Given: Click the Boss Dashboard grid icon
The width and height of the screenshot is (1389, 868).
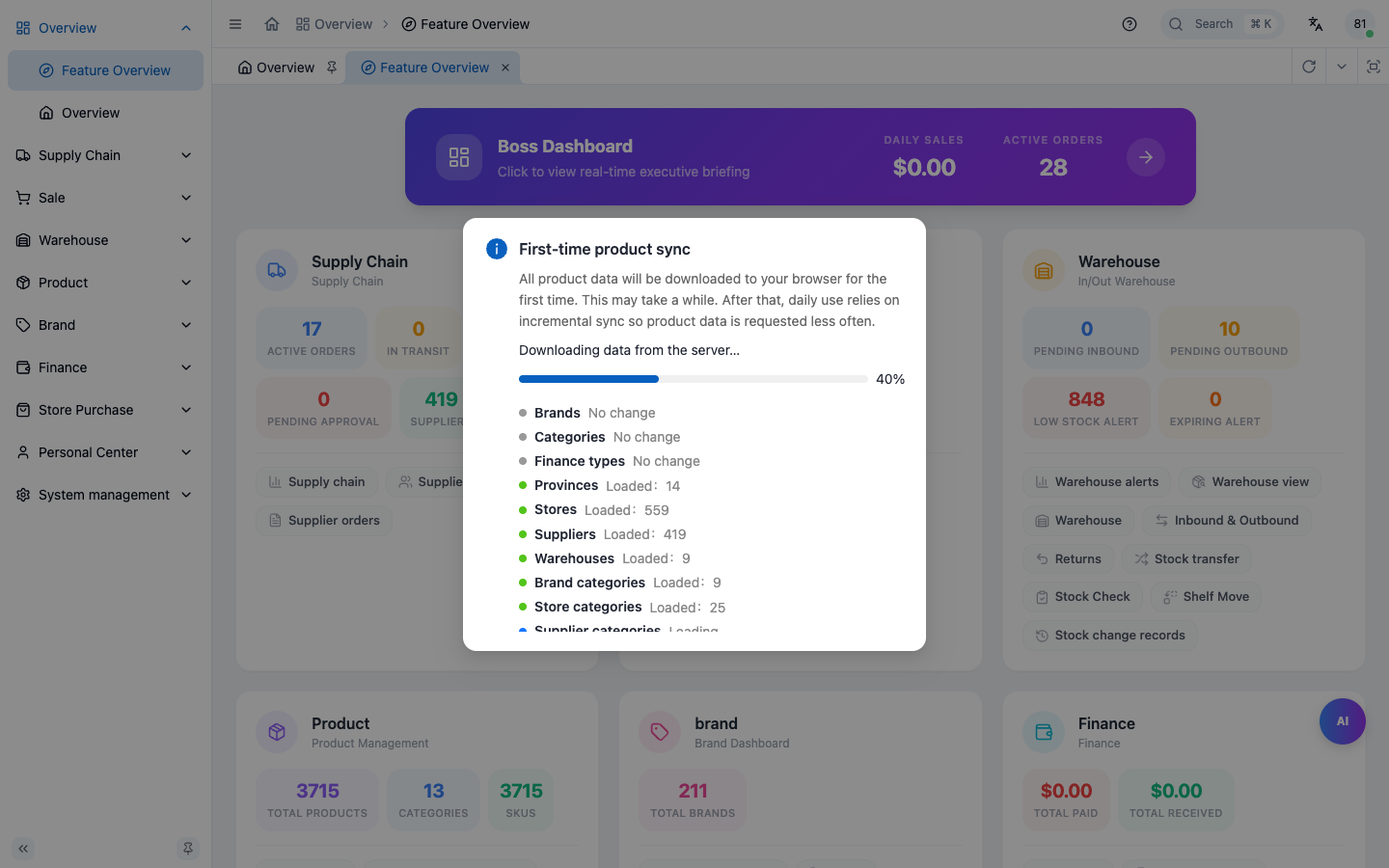Looking at the screenshot, I should (459, 157).
